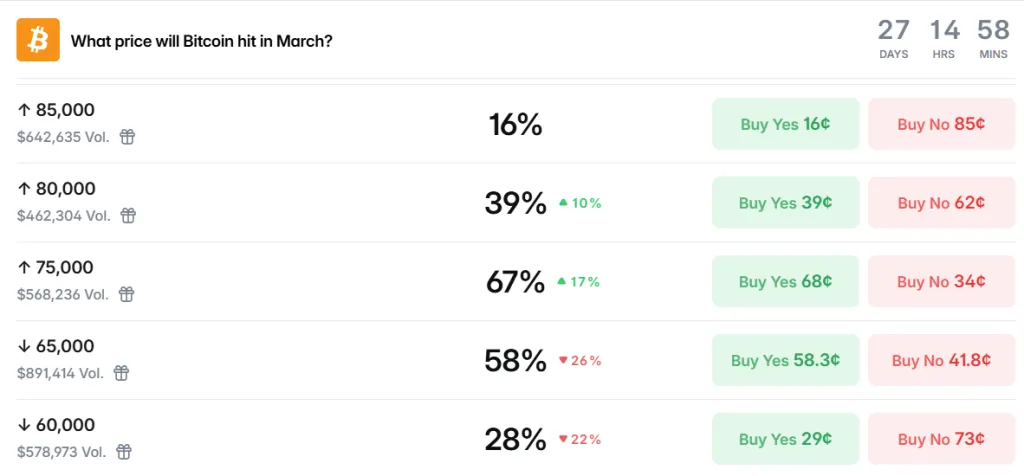1024x476 pixels.
Task: Select Buy No 62¢ for 80,000
Action: pos(941,203)
